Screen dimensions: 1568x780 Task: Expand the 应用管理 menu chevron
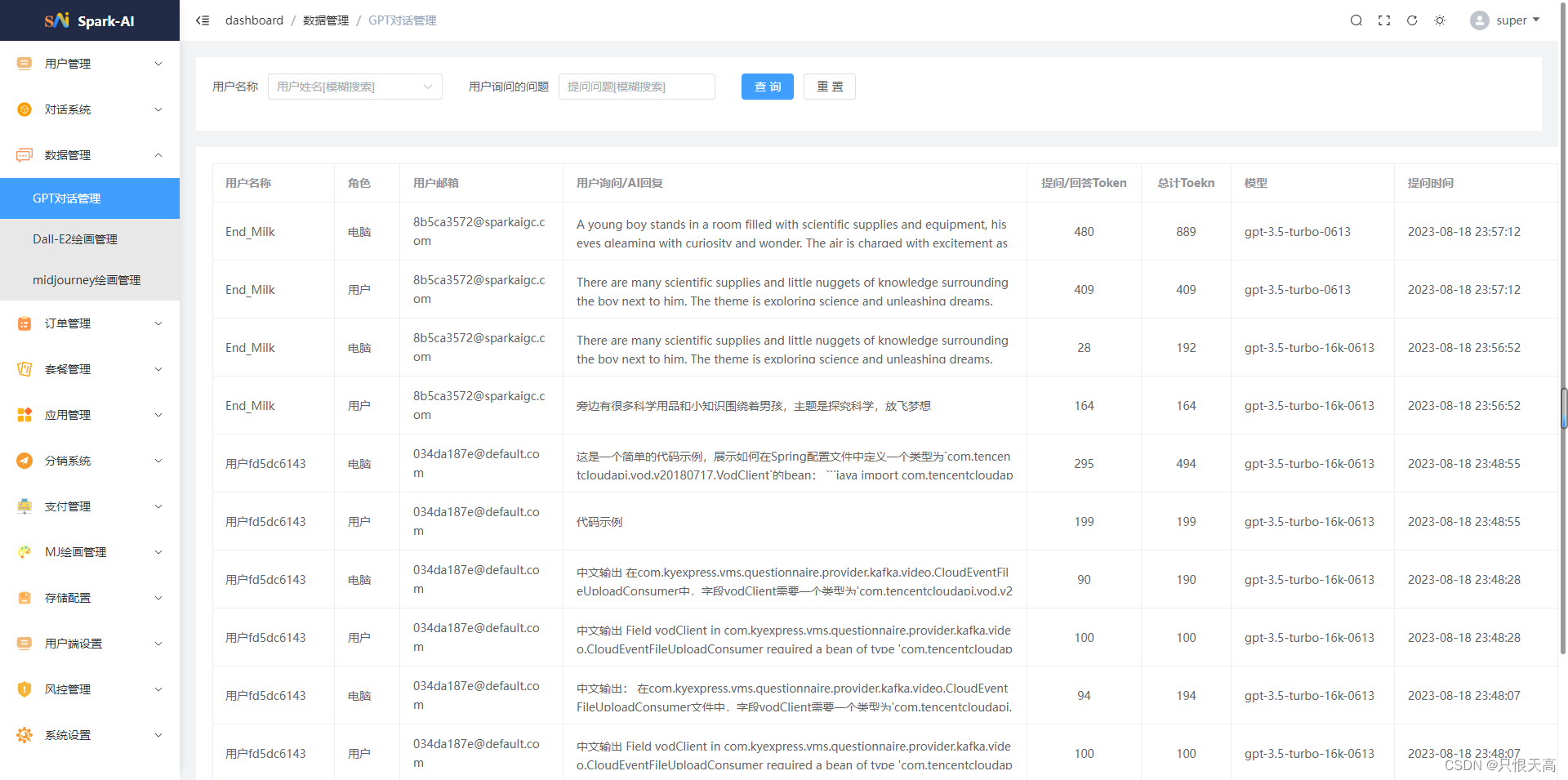click(158, 415)
